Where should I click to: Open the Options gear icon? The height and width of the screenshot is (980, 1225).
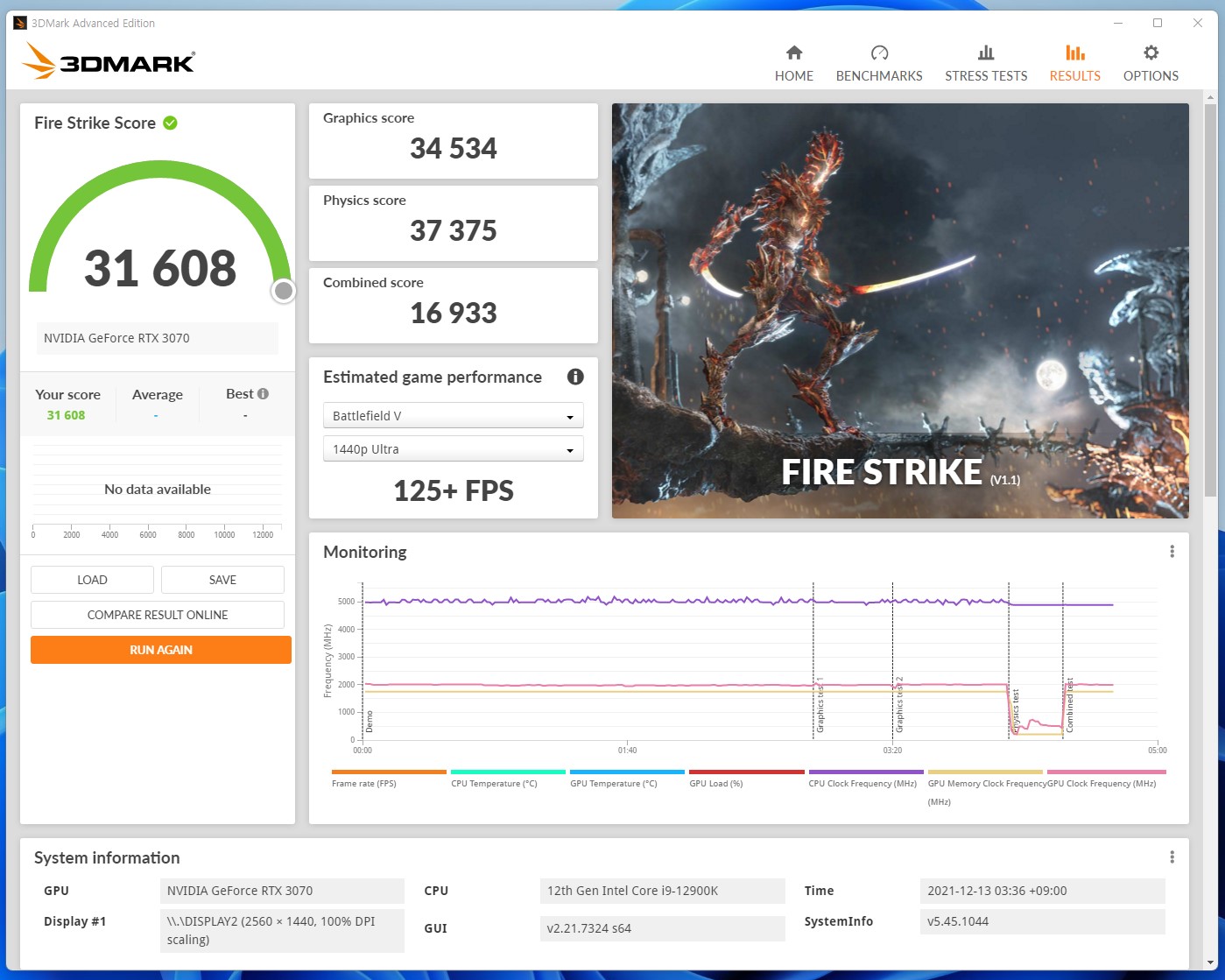(x=1151, y=53)
